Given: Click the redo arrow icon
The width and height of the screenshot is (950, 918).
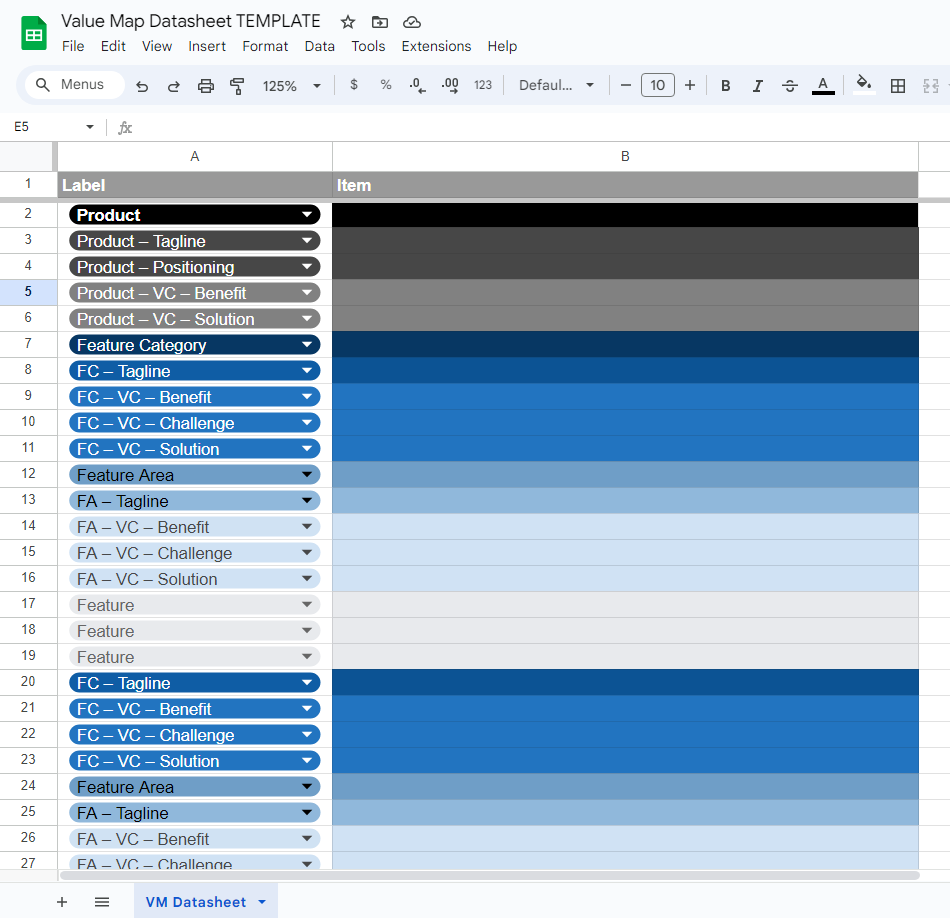Looking at the screenshot, I should click(174, 86).
